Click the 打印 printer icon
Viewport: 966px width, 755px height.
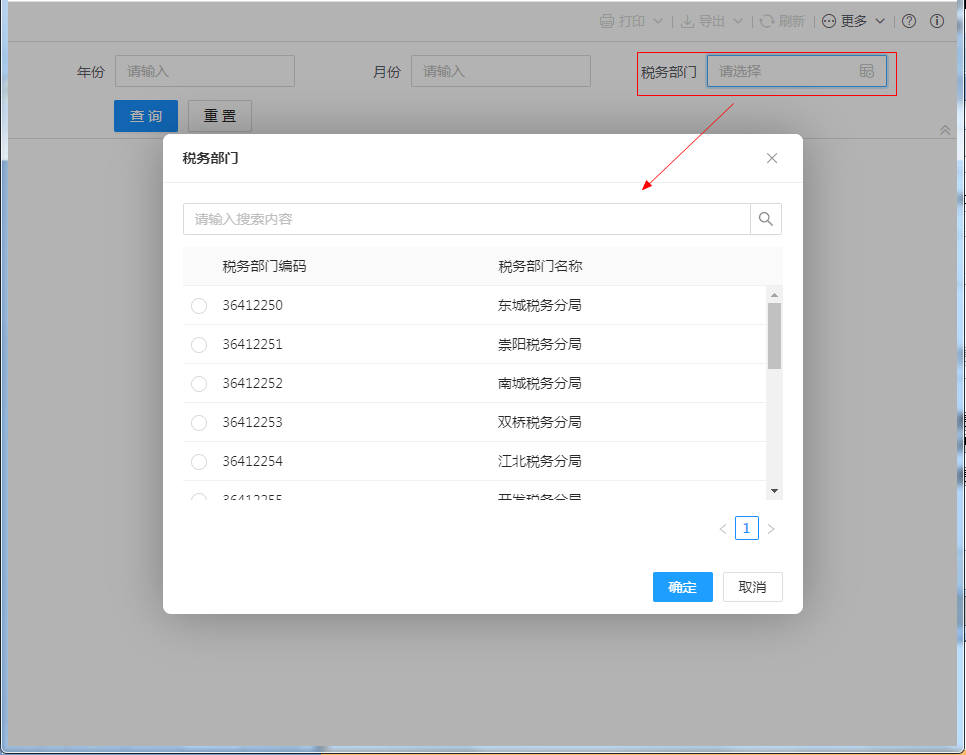click(x=607, y=21)
